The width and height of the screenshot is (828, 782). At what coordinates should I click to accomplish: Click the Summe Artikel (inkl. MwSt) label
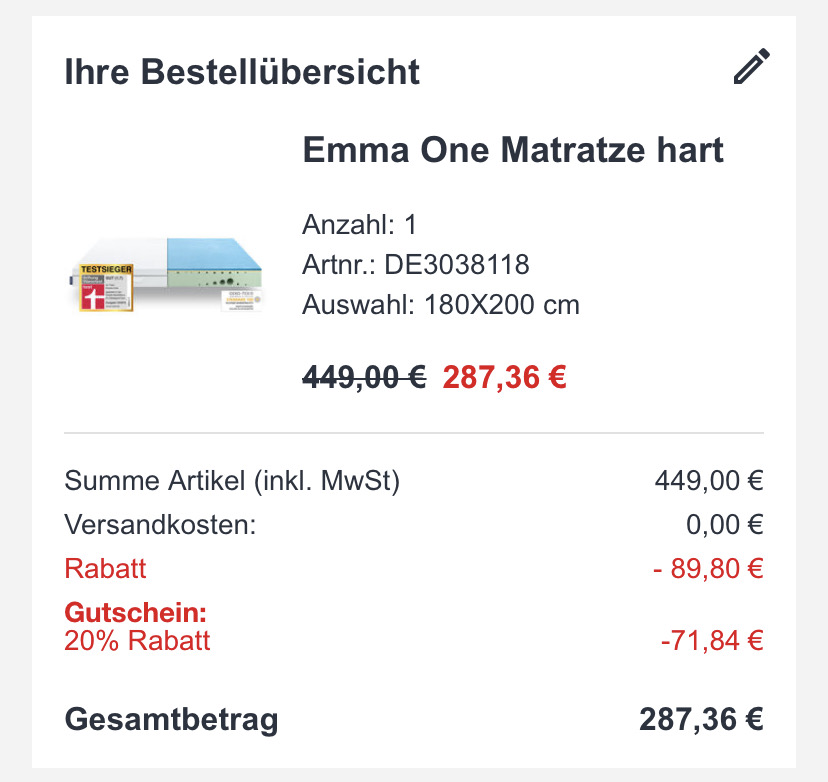[232, 481]
